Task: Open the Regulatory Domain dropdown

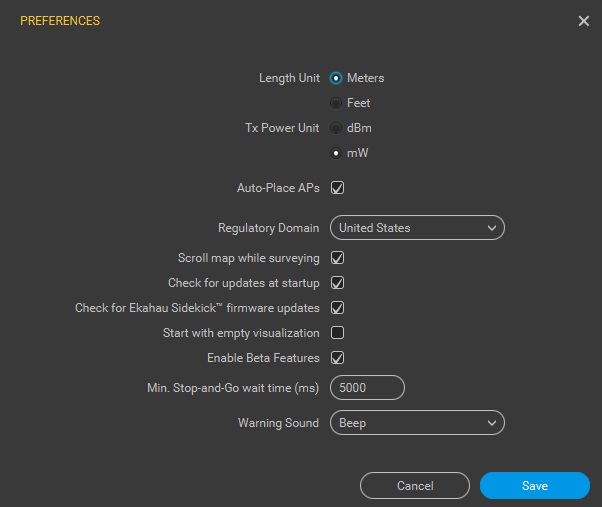Action: pyautogui.click(x=417, y=228)
